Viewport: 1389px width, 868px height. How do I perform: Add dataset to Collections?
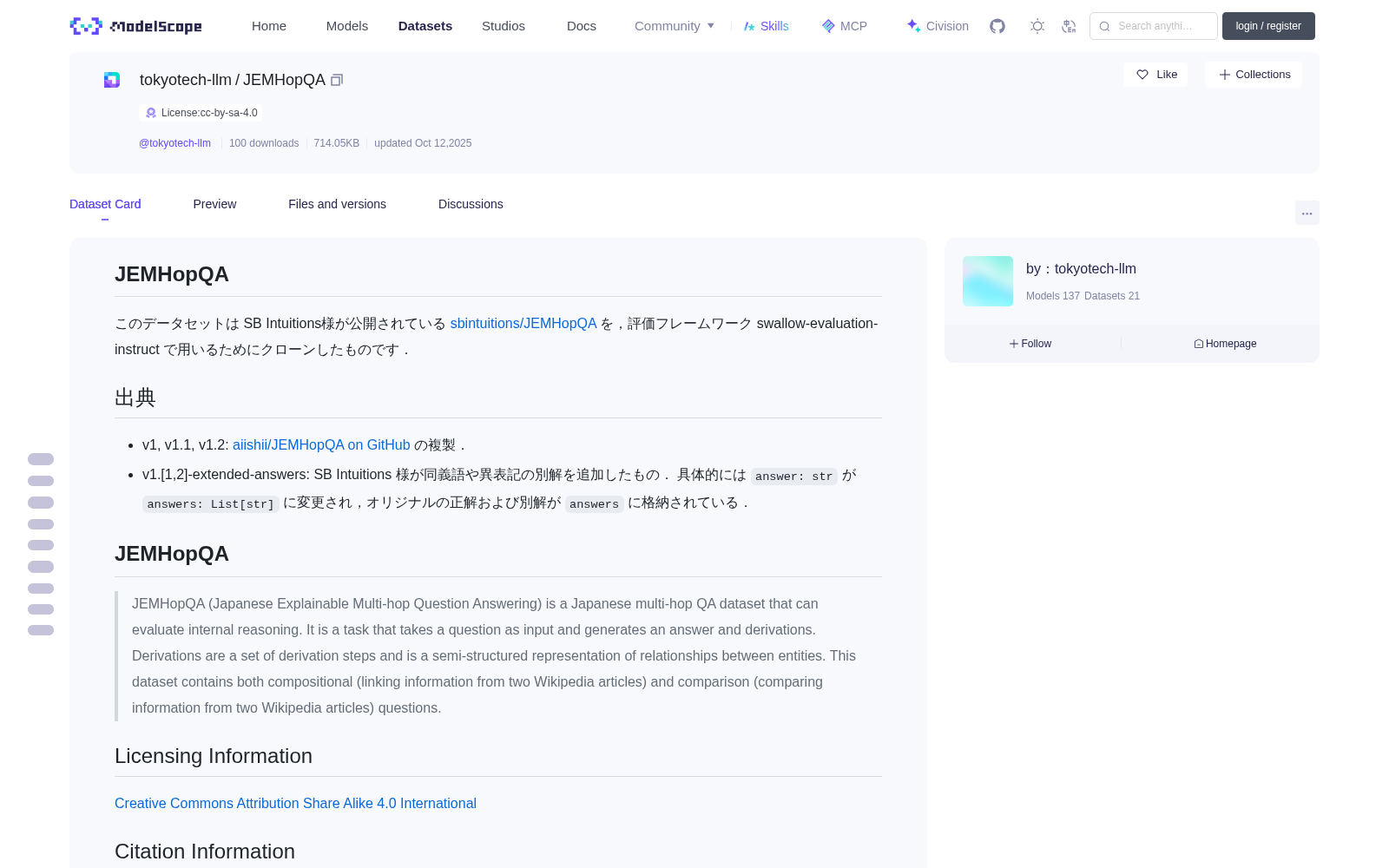(1254, 75)
